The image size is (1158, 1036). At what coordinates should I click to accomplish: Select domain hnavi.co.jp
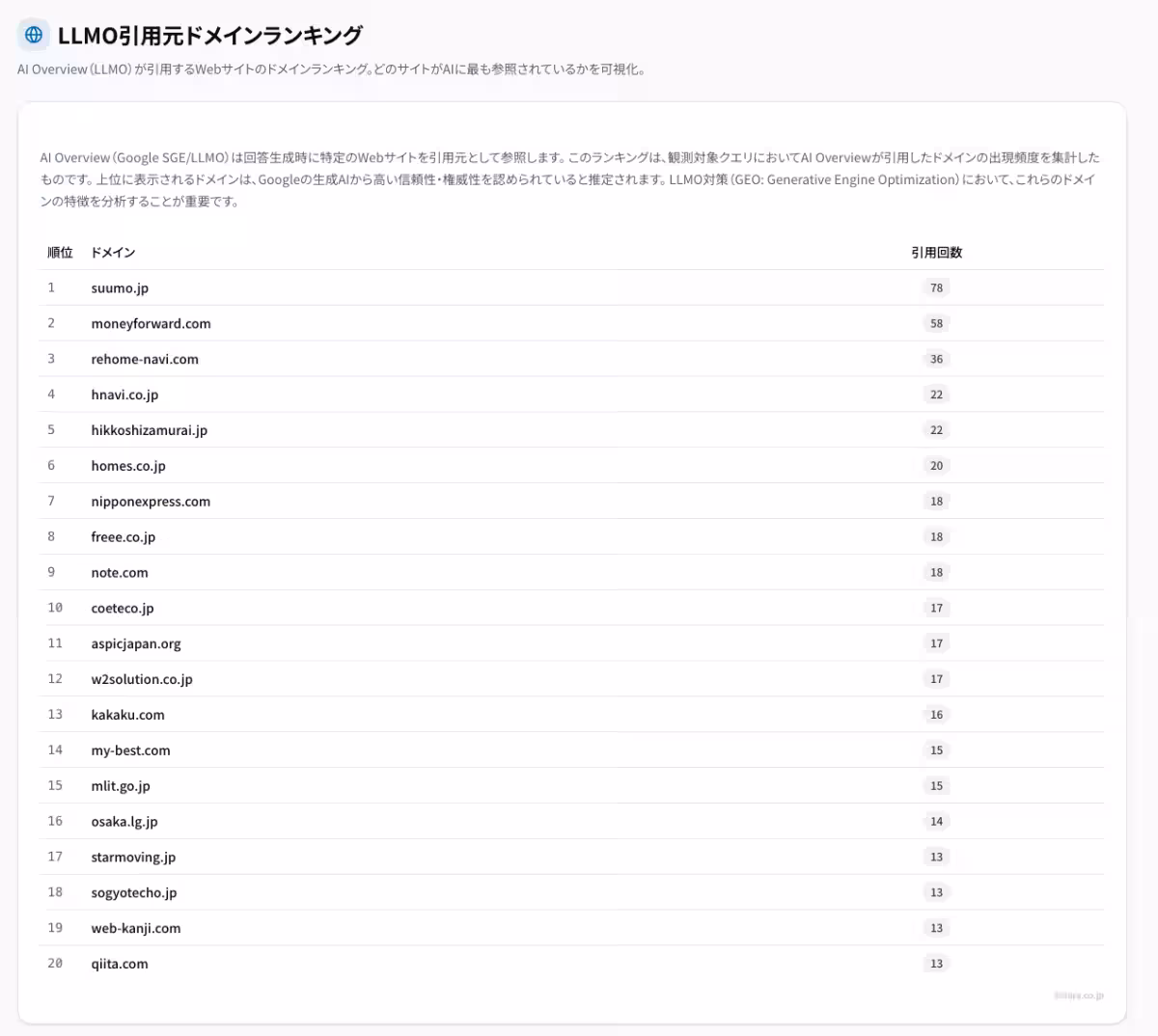[124, 395]
